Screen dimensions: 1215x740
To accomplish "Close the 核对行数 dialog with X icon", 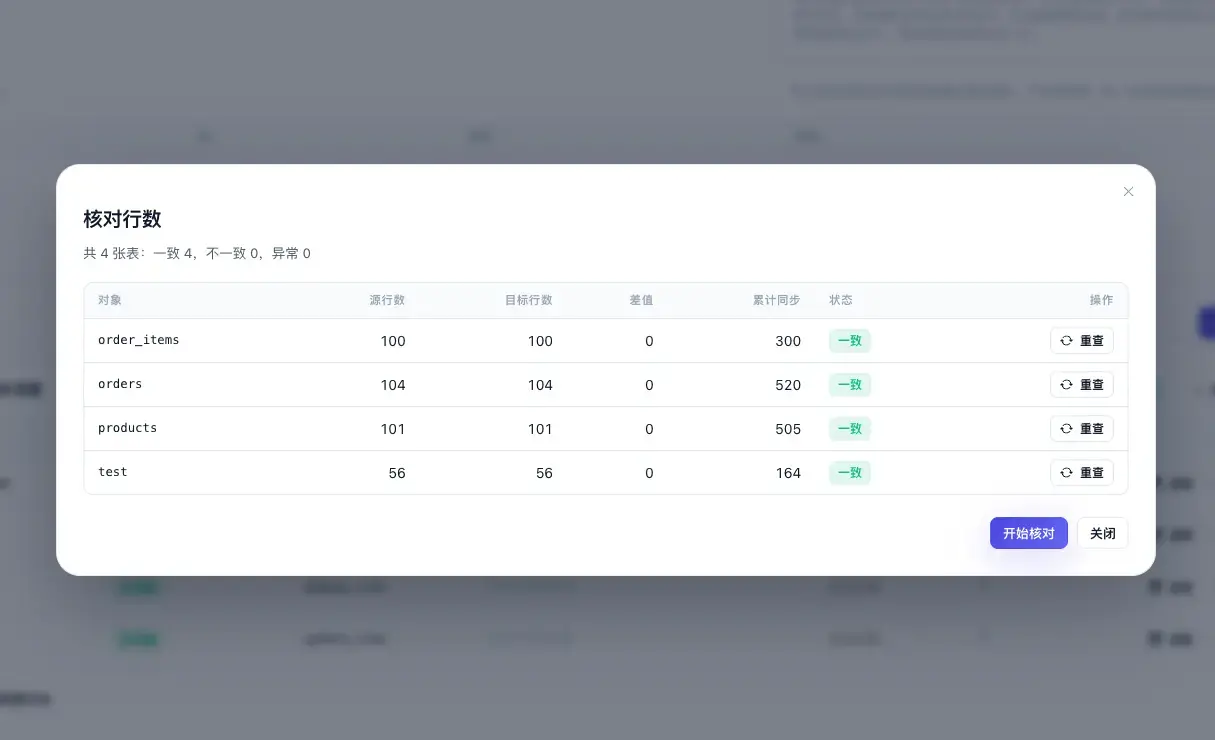I will point(1128,192).
